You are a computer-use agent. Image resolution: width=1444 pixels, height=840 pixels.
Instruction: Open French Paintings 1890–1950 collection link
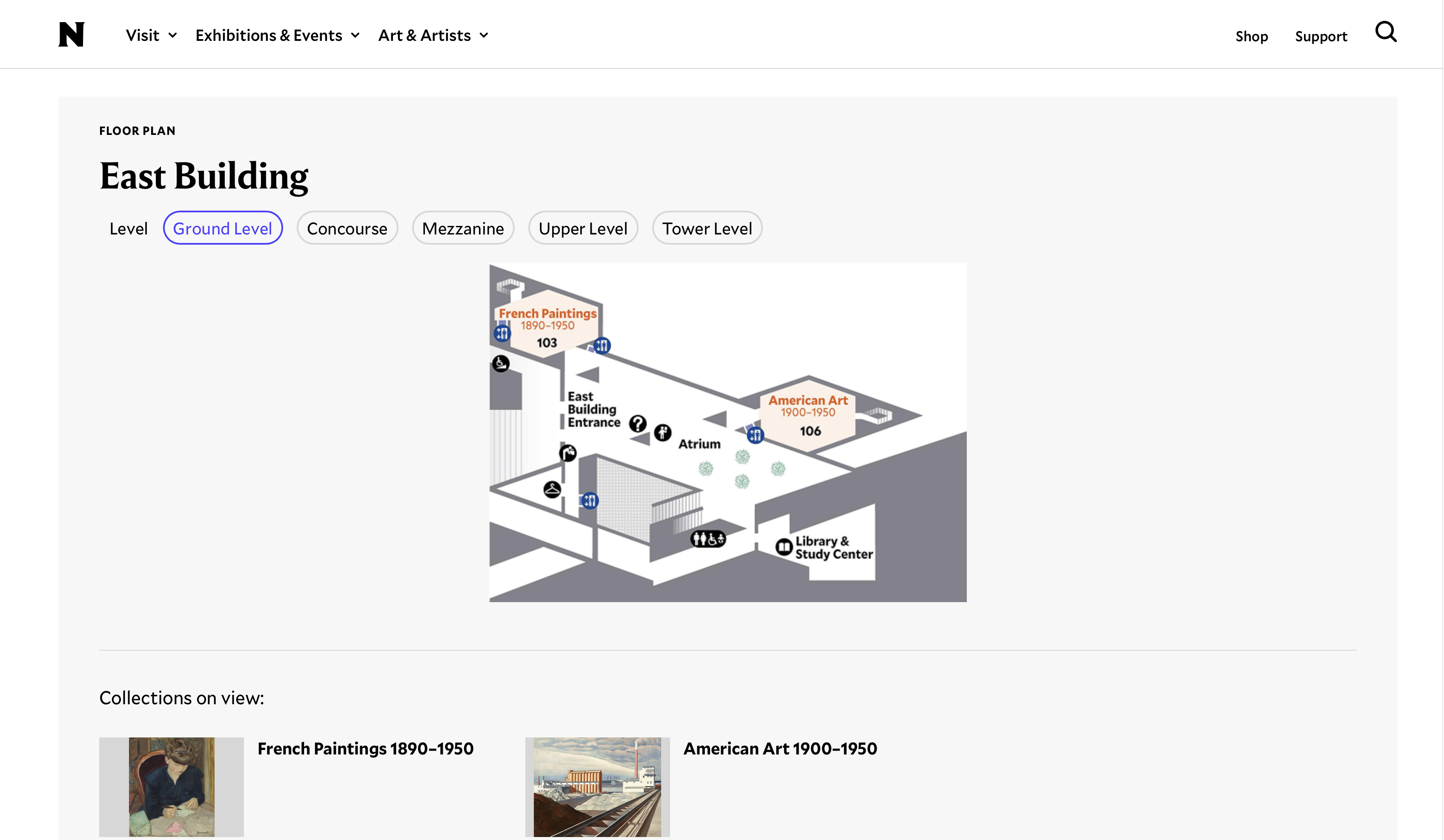[366, 749]
